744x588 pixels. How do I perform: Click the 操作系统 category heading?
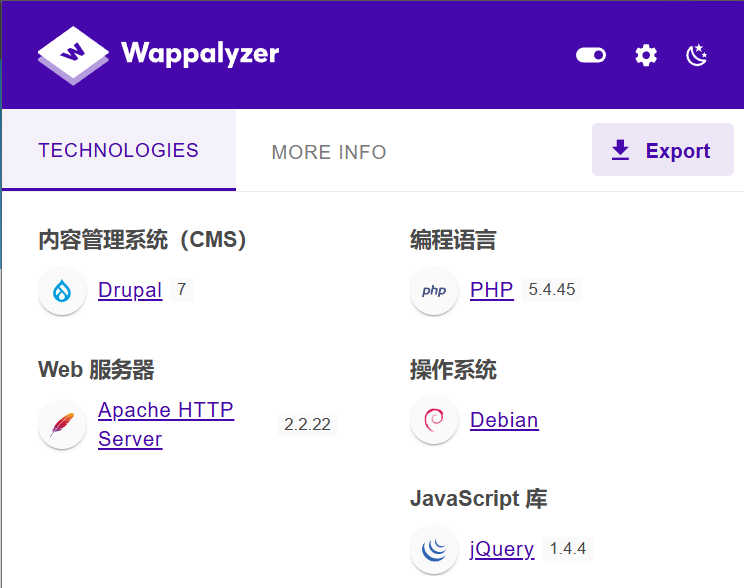(453, 370)
